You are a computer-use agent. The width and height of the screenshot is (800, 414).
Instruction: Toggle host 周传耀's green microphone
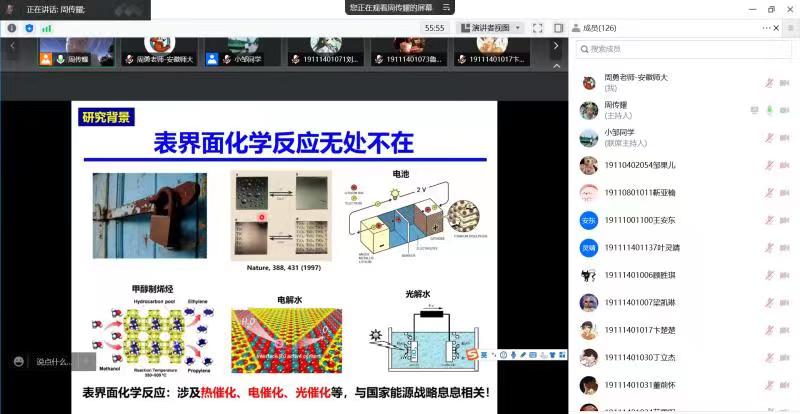click(770, 109)
